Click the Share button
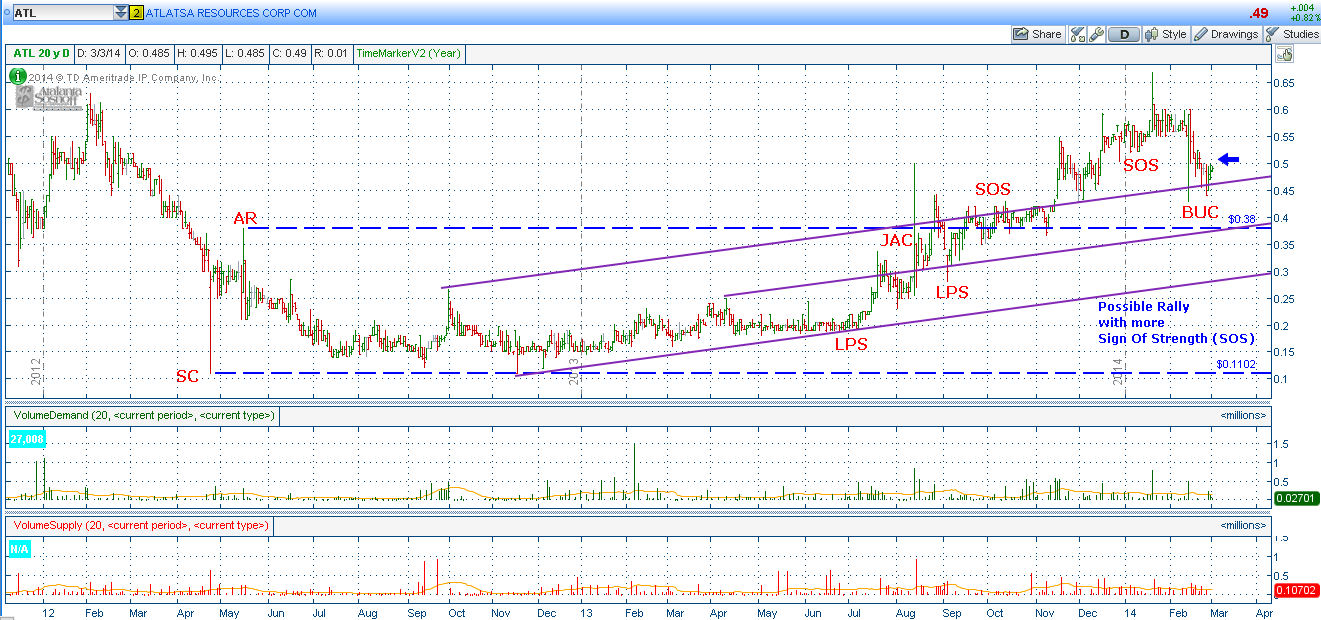Screen dimensions: 1321x620 [1038, 34]
